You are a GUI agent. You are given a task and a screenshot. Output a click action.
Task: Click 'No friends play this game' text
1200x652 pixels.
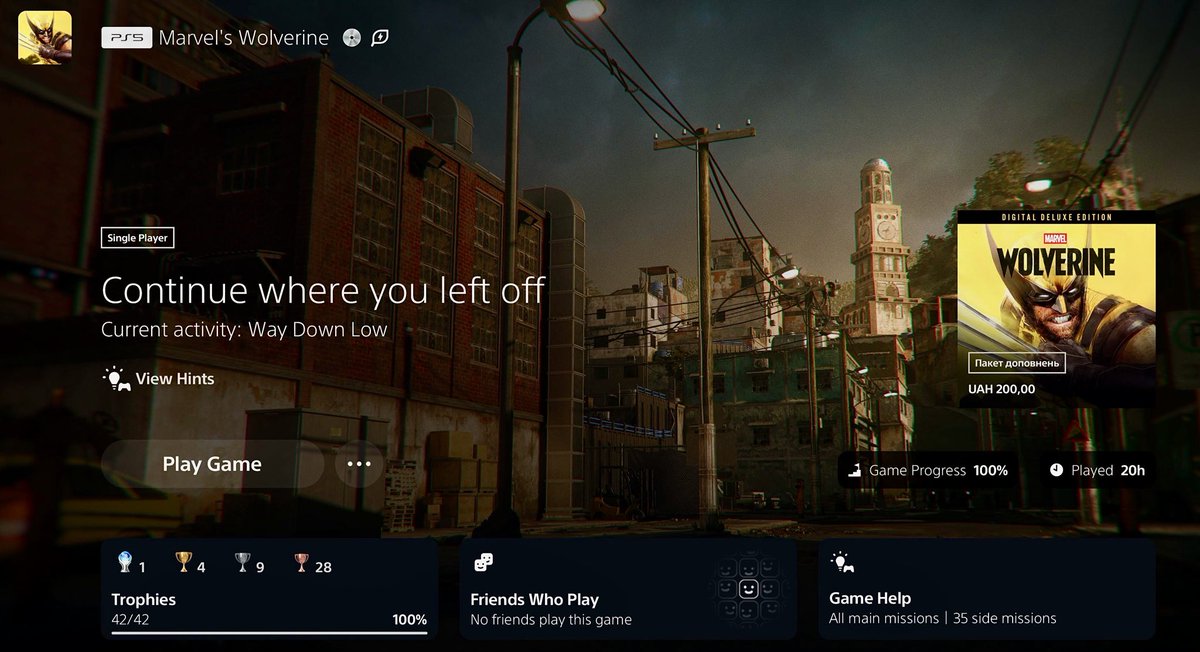tap(551, 619)
